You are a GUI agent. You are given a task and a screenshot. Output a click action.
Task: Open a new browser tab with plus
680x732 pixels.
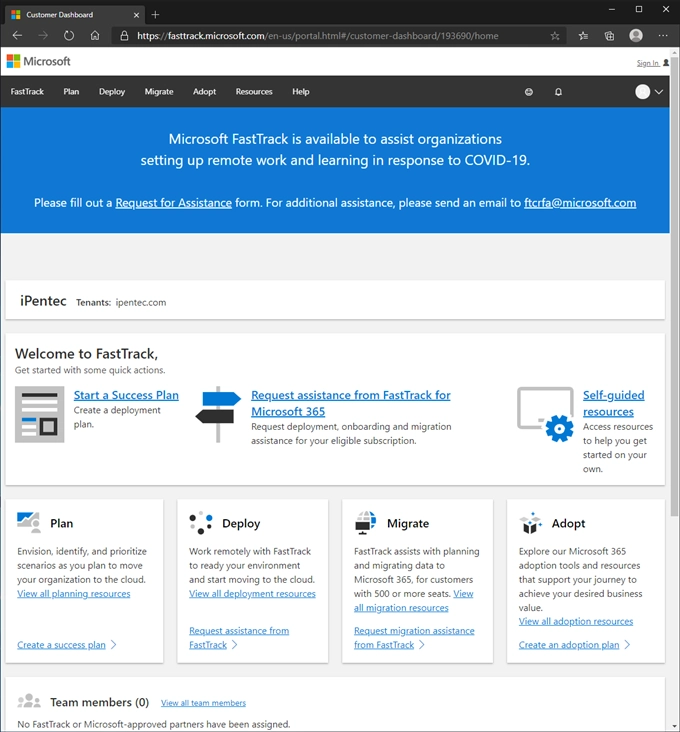point(155,15)
